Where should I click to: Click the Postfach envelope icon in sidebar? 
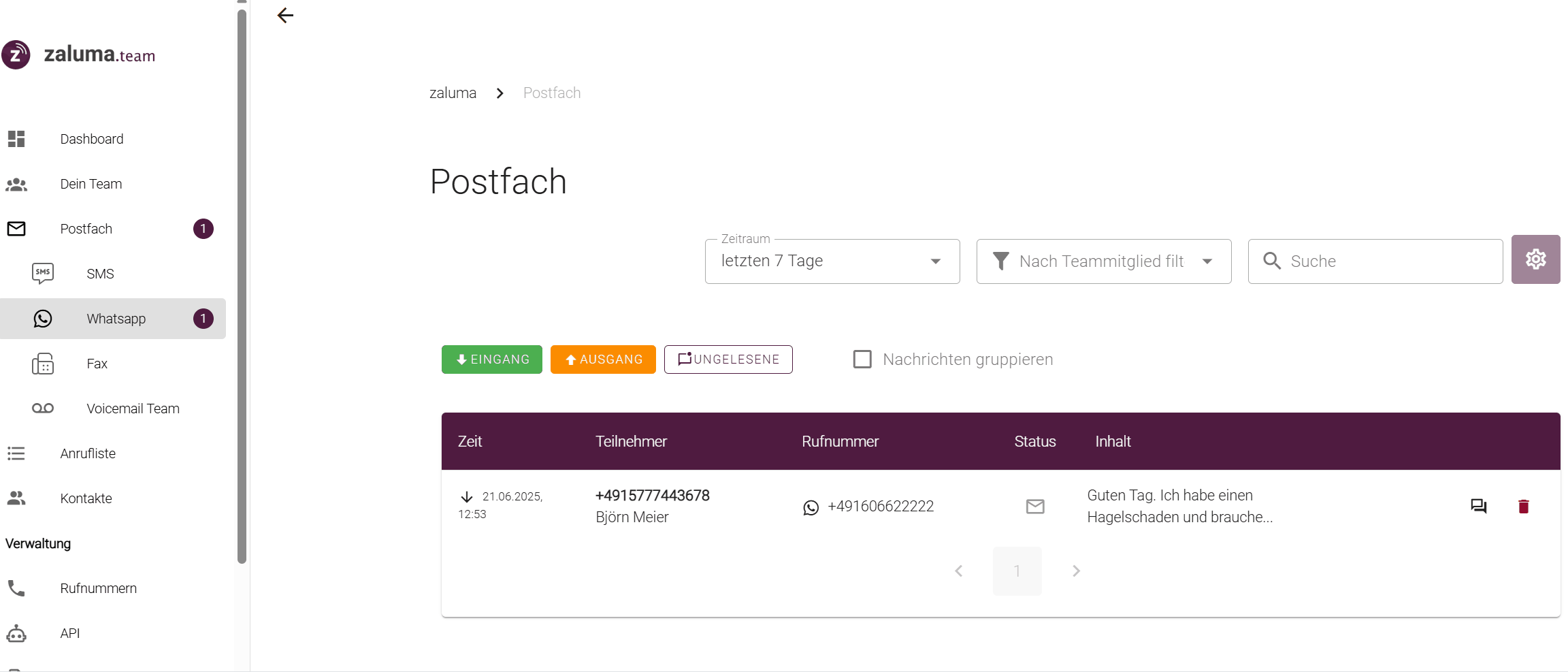click(x=16, y=229)
